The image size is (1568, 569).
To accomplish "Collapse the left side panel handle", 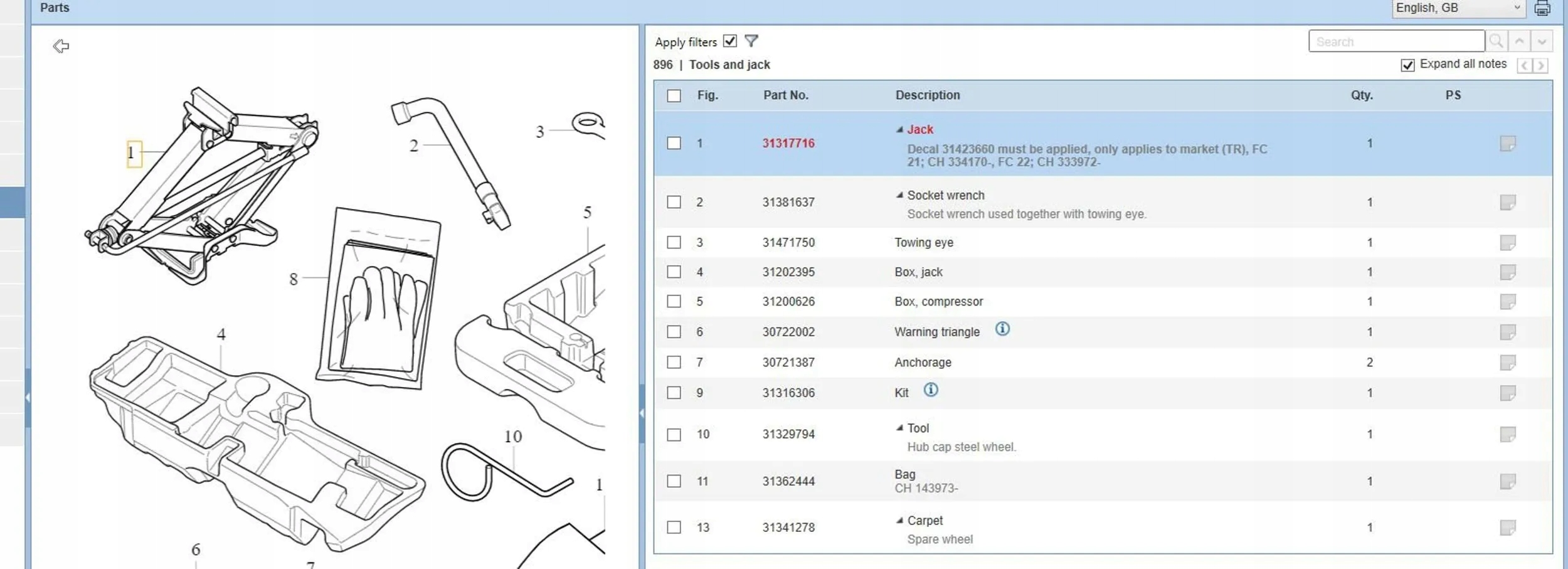I will click(28, 398).
